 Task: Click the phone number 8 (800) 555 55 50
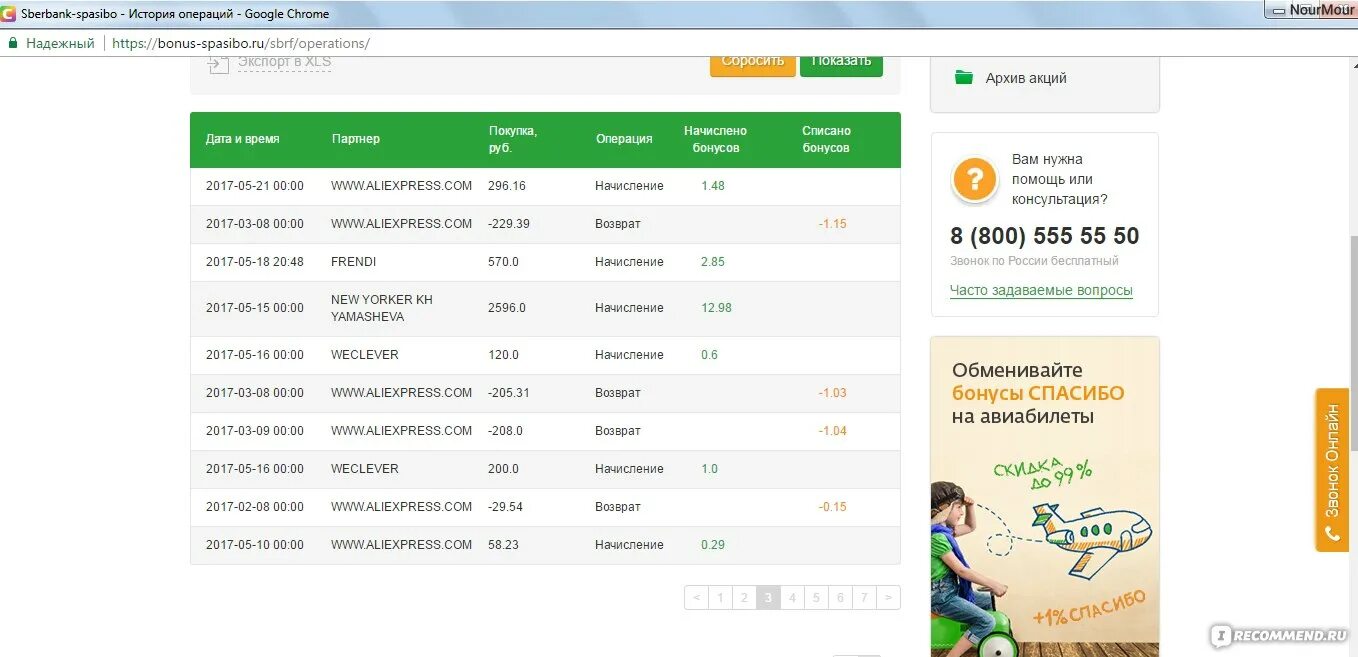[1044, 236]
